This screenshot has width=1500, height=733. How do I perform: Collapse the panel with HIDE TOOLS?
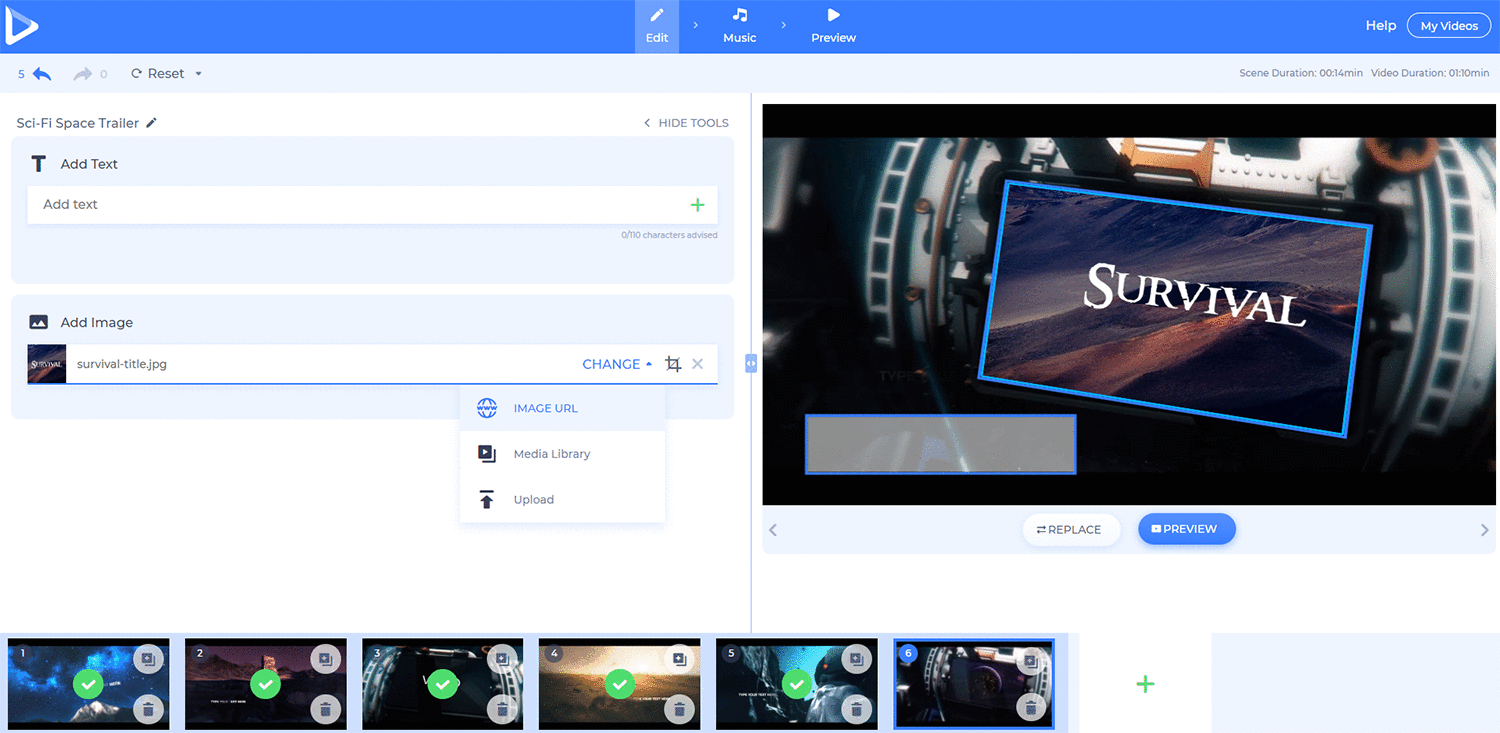pyautogui.click(x=686, y=123)
